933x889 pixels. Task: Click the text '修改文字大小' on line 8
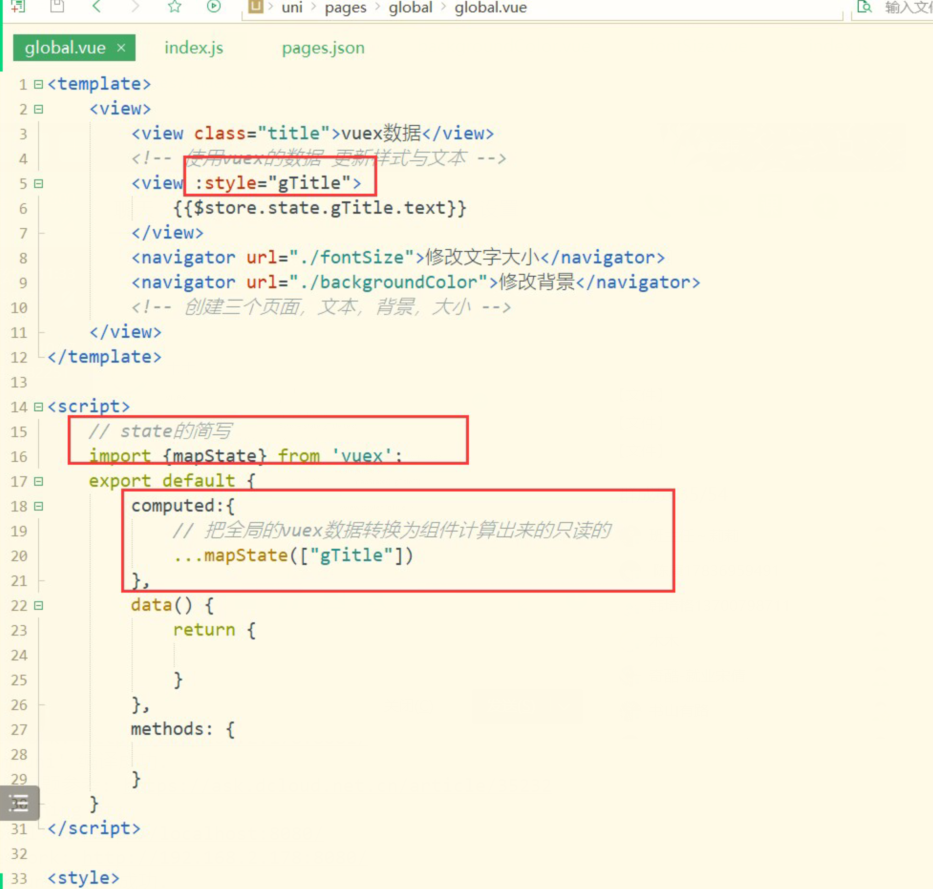pyautogui.click(x=483, y=258)
